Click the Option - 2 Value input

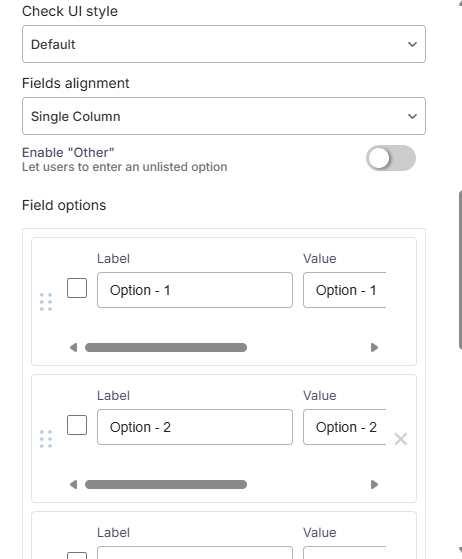point(345,427)
